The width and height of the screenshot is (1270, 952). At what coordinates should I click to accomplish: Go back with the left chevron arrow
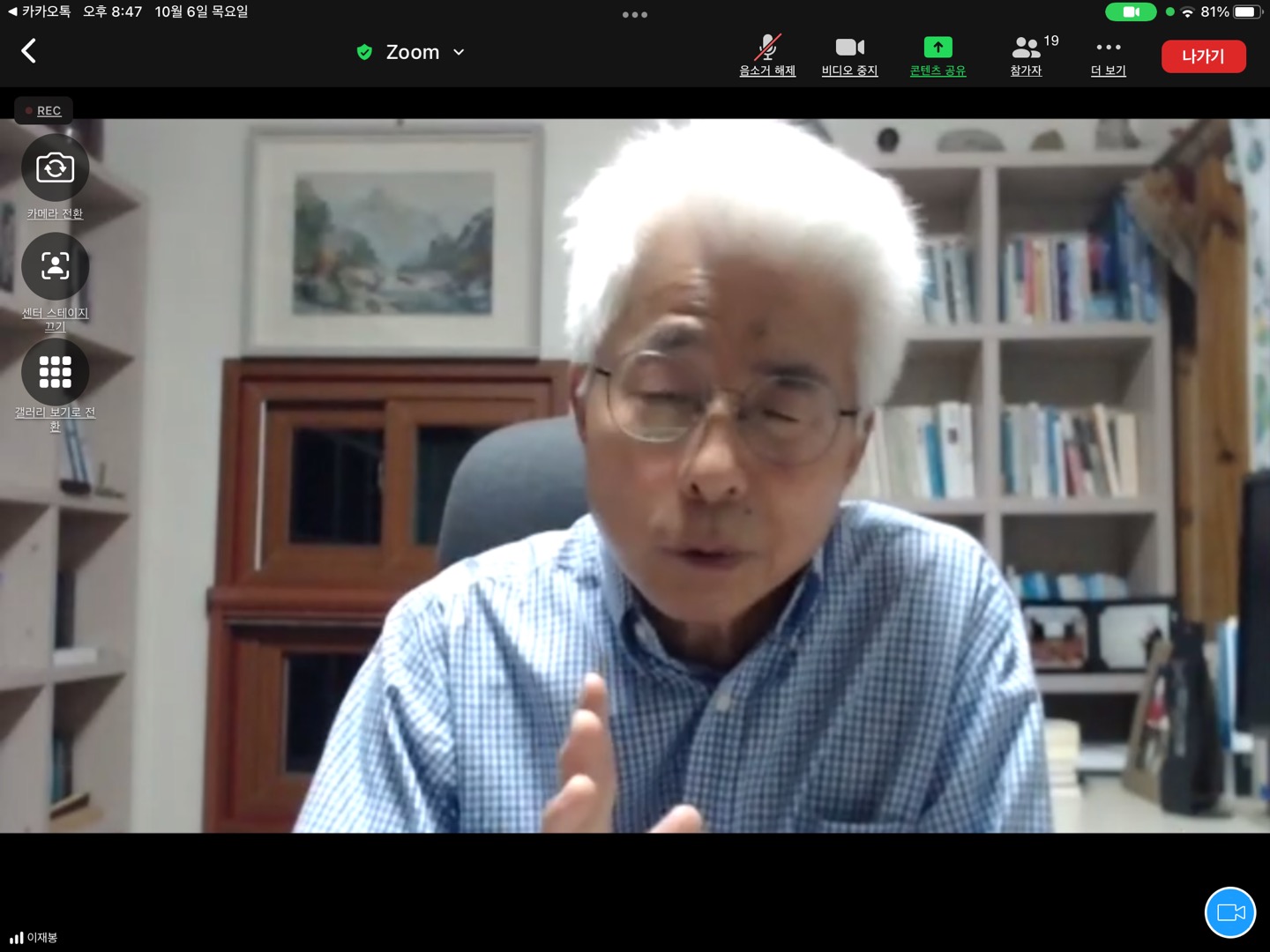click(28, 51)
